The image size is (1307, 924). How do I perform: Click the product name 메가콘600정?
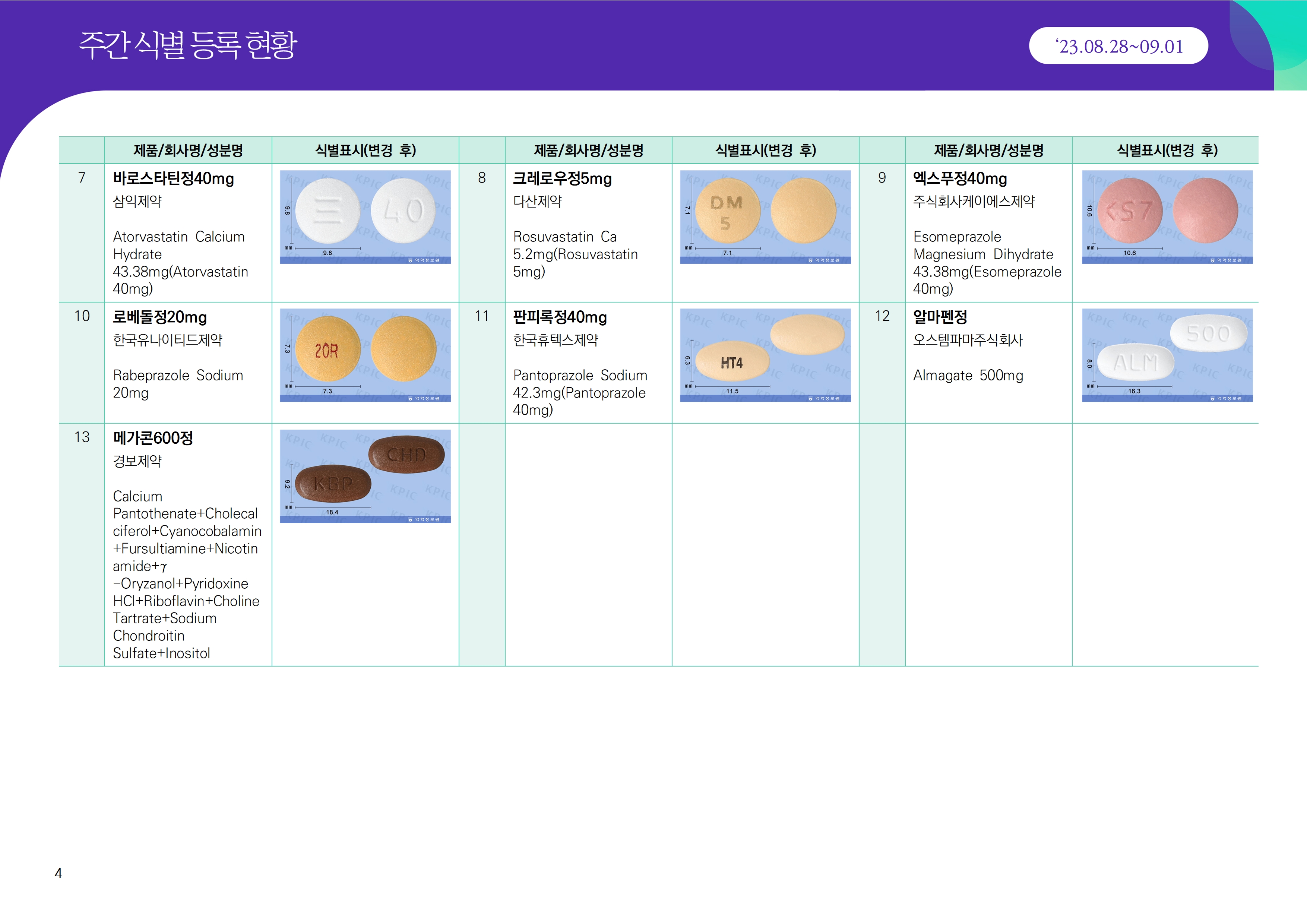pyautogui.click(x=153, y=438)
